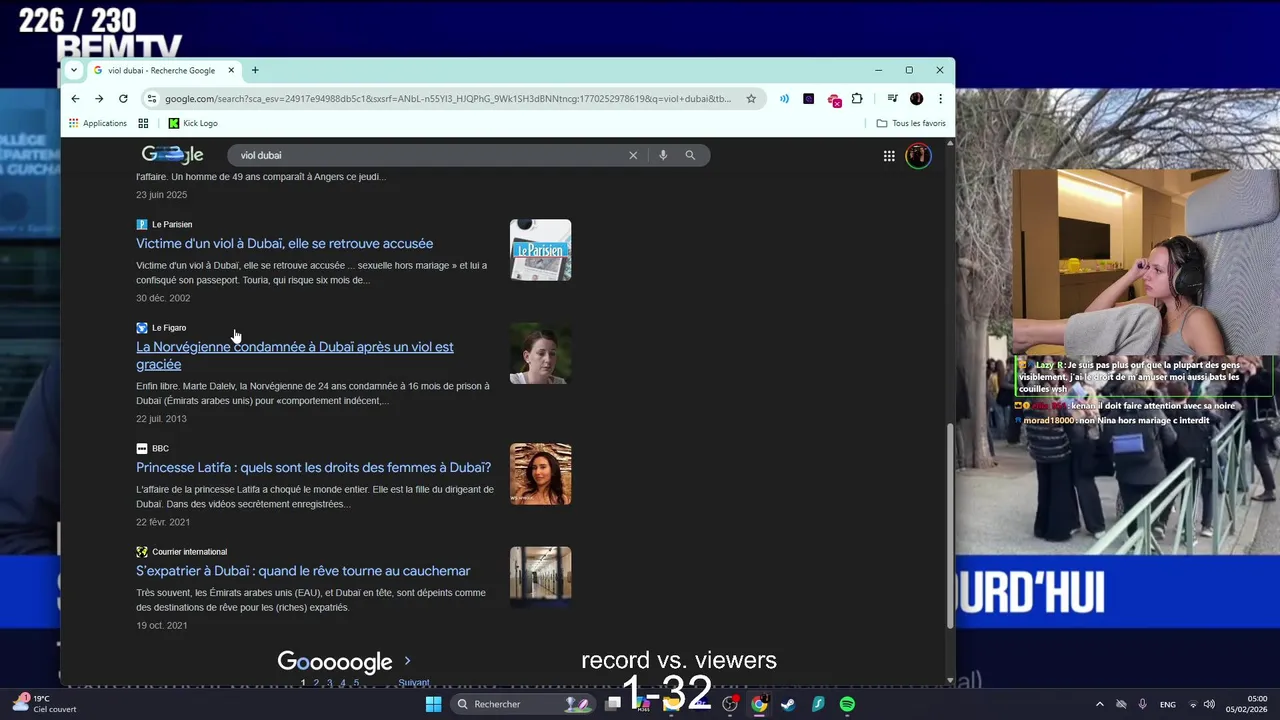Go to results page 2
Screen dimensions: 1280x720
(316, 683)
